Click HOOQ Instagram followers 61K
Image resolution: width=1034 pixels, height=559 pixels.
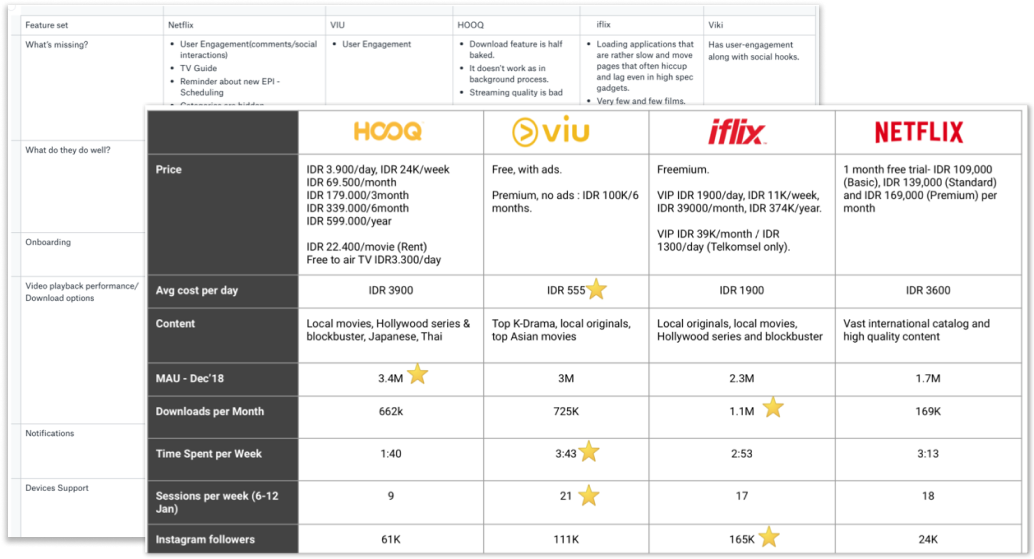pos(390,539)
